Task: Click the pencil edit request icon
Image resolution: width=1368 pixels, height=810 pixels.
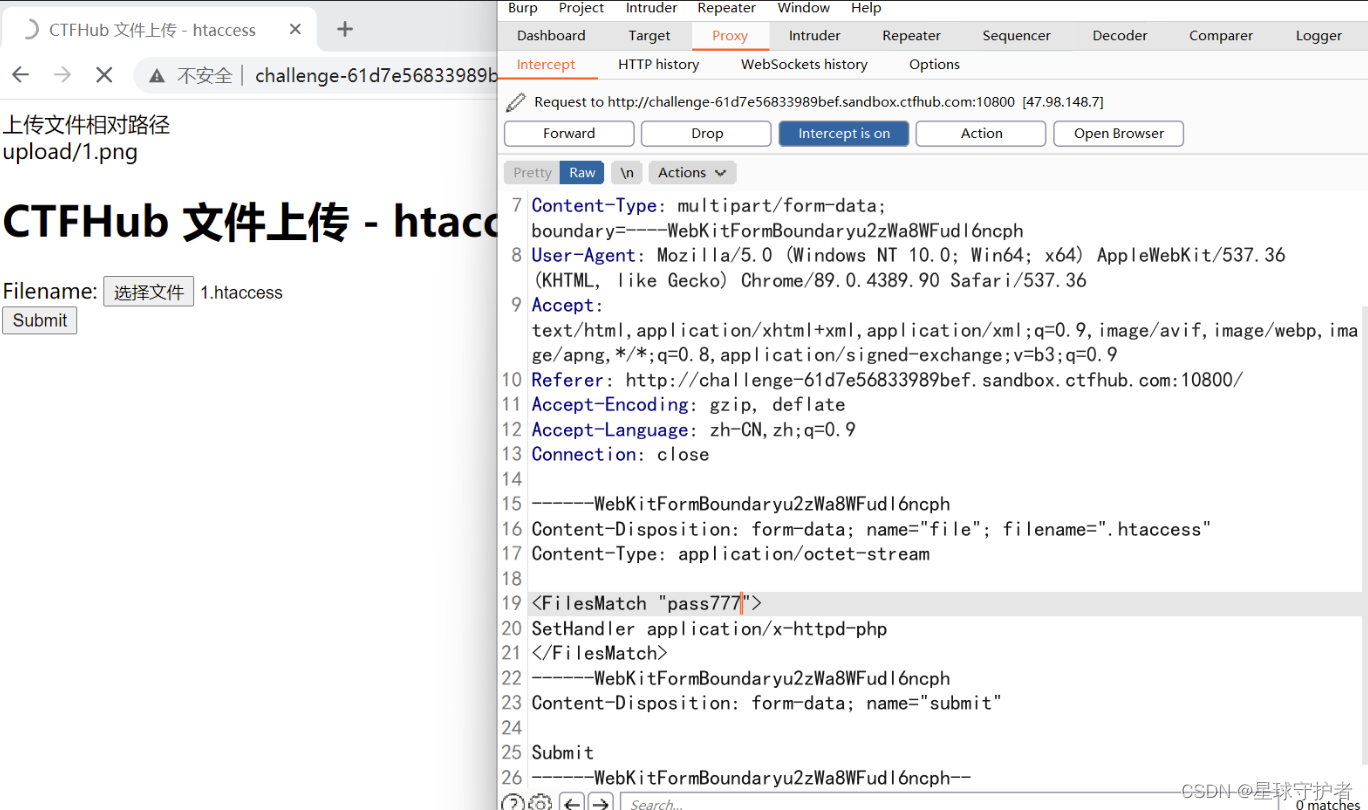Action: 516,102
